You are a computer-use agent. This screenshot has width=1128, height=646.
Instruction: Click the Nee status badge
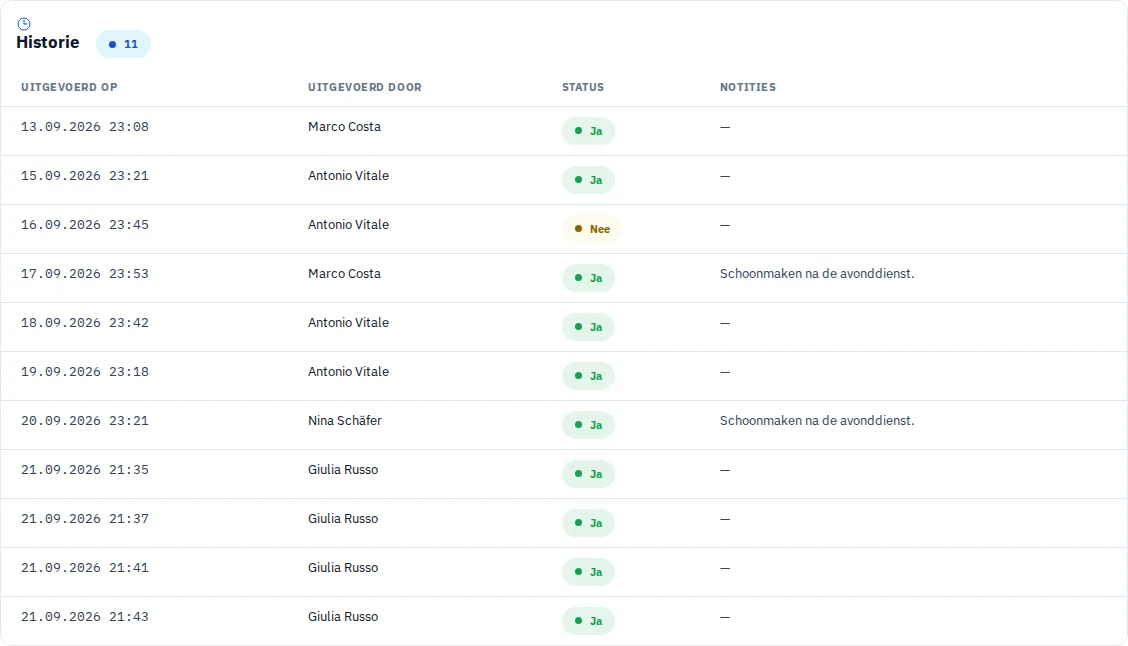coord(592,229)
